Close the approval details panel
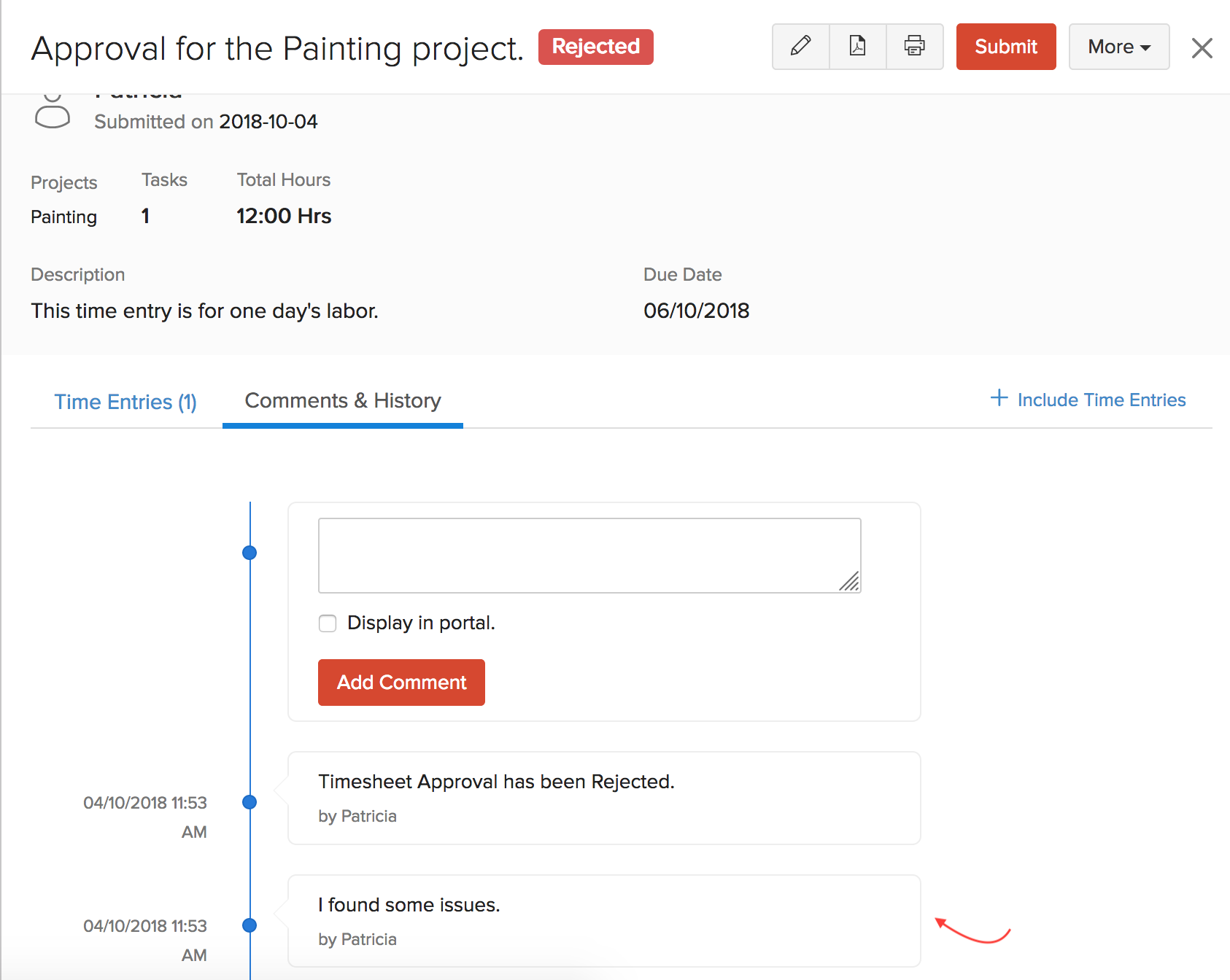The height and width of the screenshot is (980, 1230). pos(1202,48)
